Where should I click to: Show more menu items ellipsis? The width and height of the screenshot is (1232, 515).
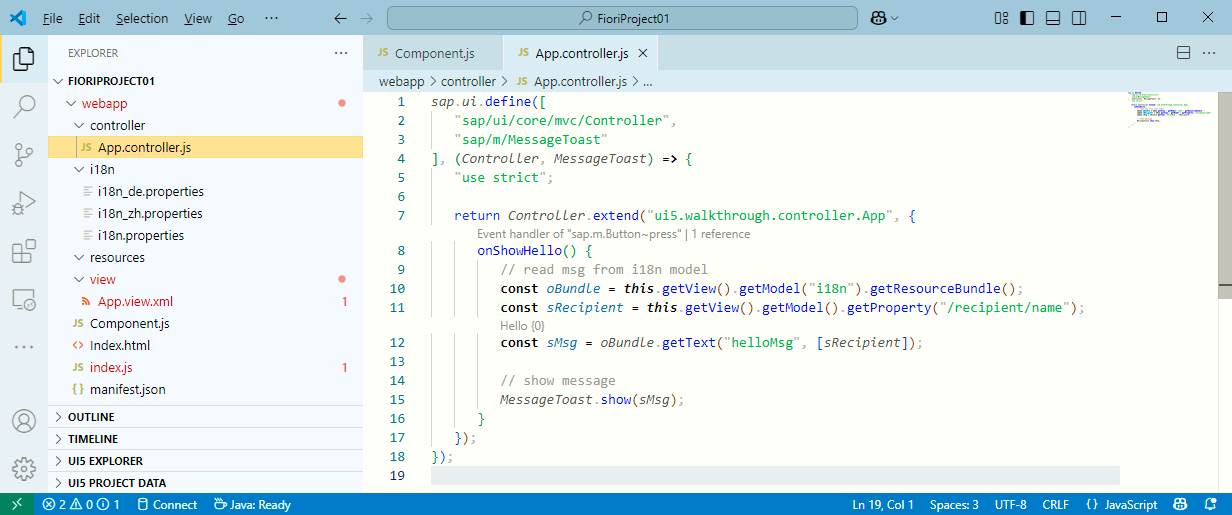click(x=271, y=18)
